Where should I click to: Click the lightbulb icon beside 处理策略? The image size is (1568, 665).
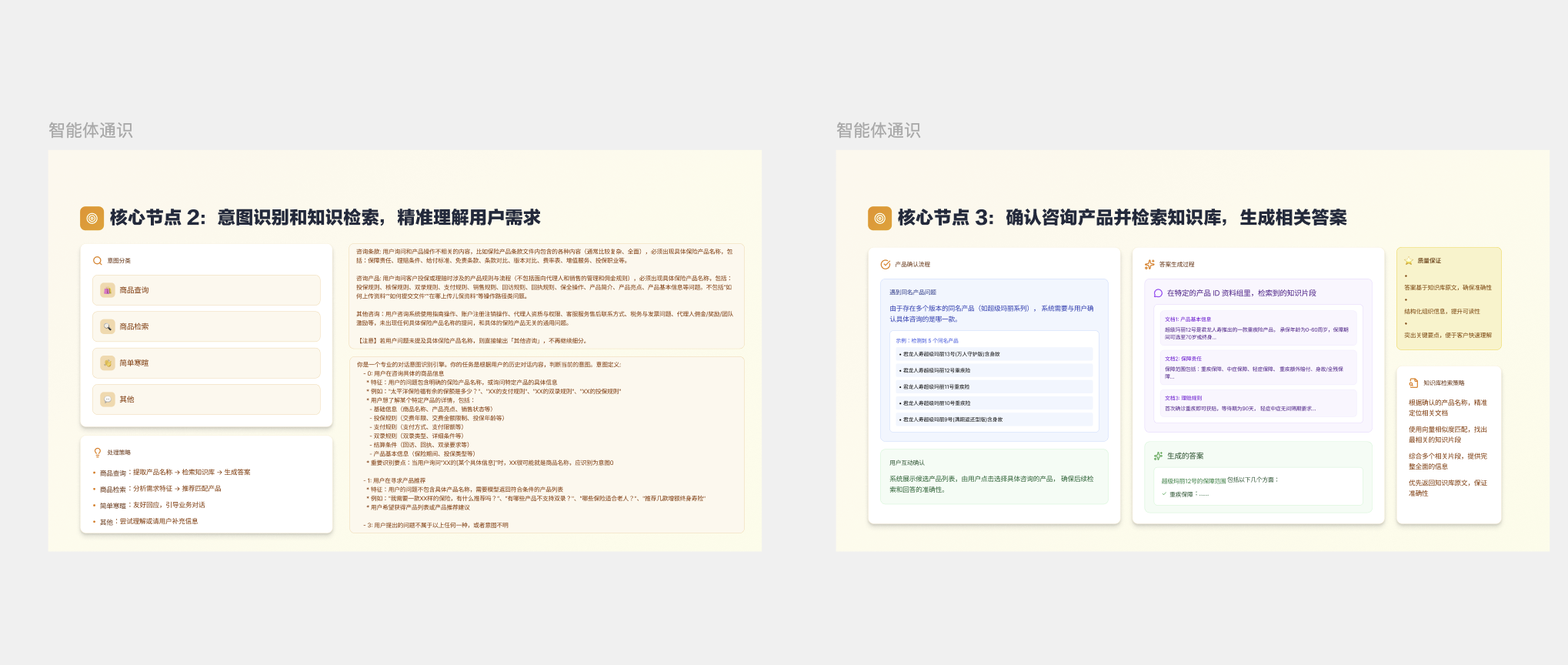pyautogui.click(x=98, y=453)
